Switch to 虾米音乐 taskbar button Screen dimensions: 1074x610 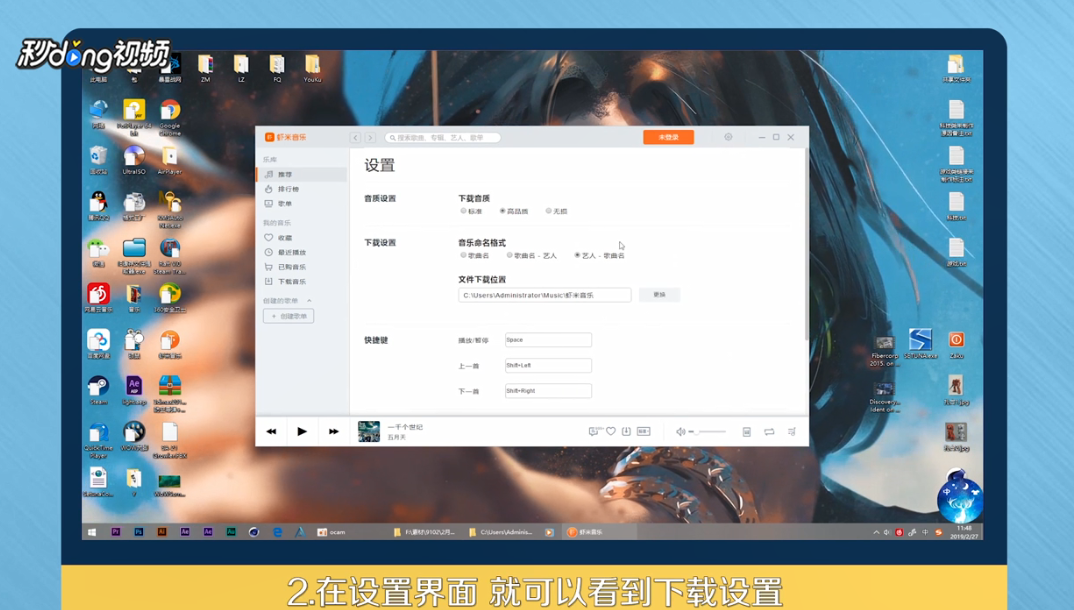coord(599,532)
